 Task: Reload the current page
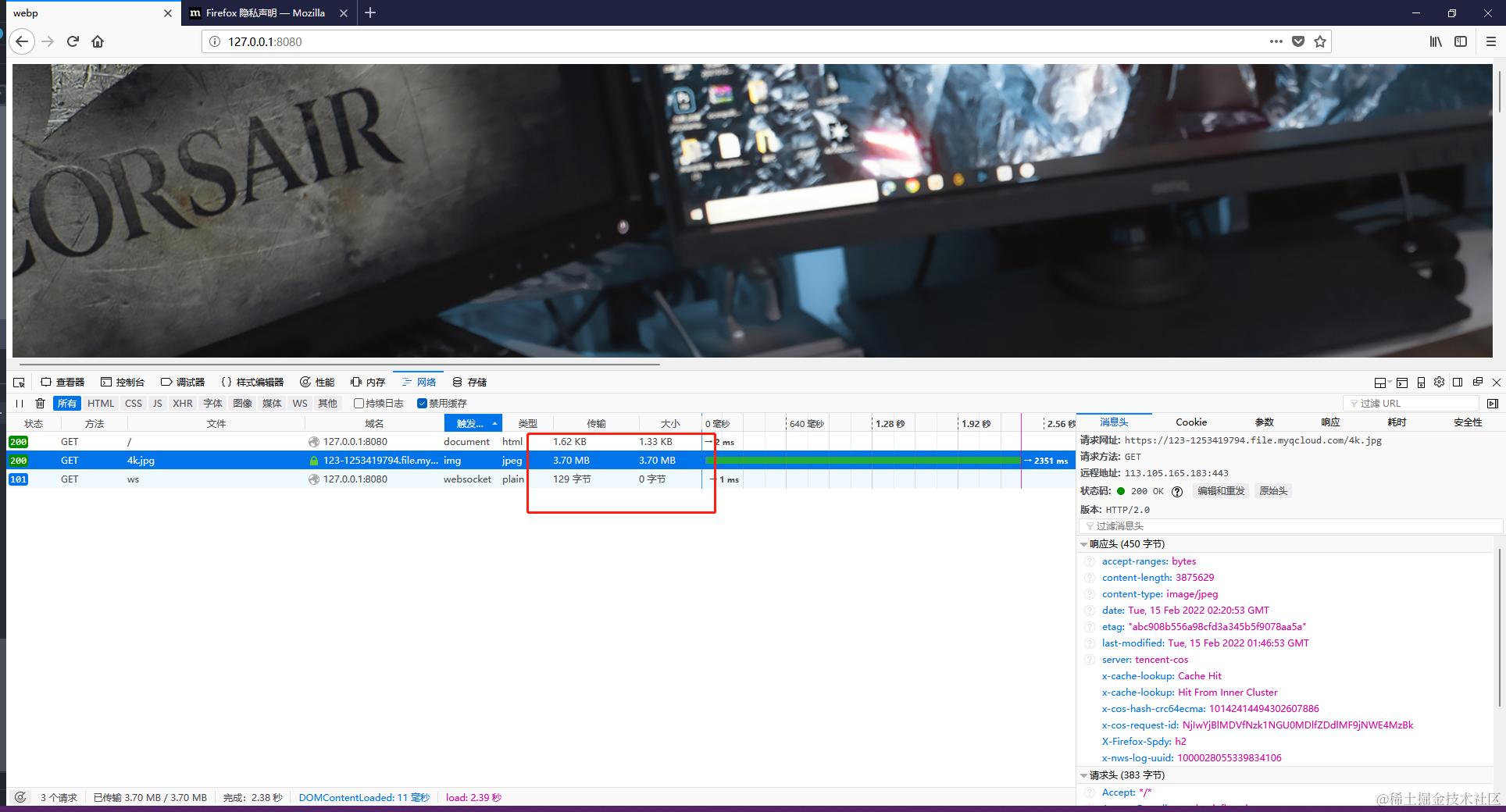pos(73,41)
